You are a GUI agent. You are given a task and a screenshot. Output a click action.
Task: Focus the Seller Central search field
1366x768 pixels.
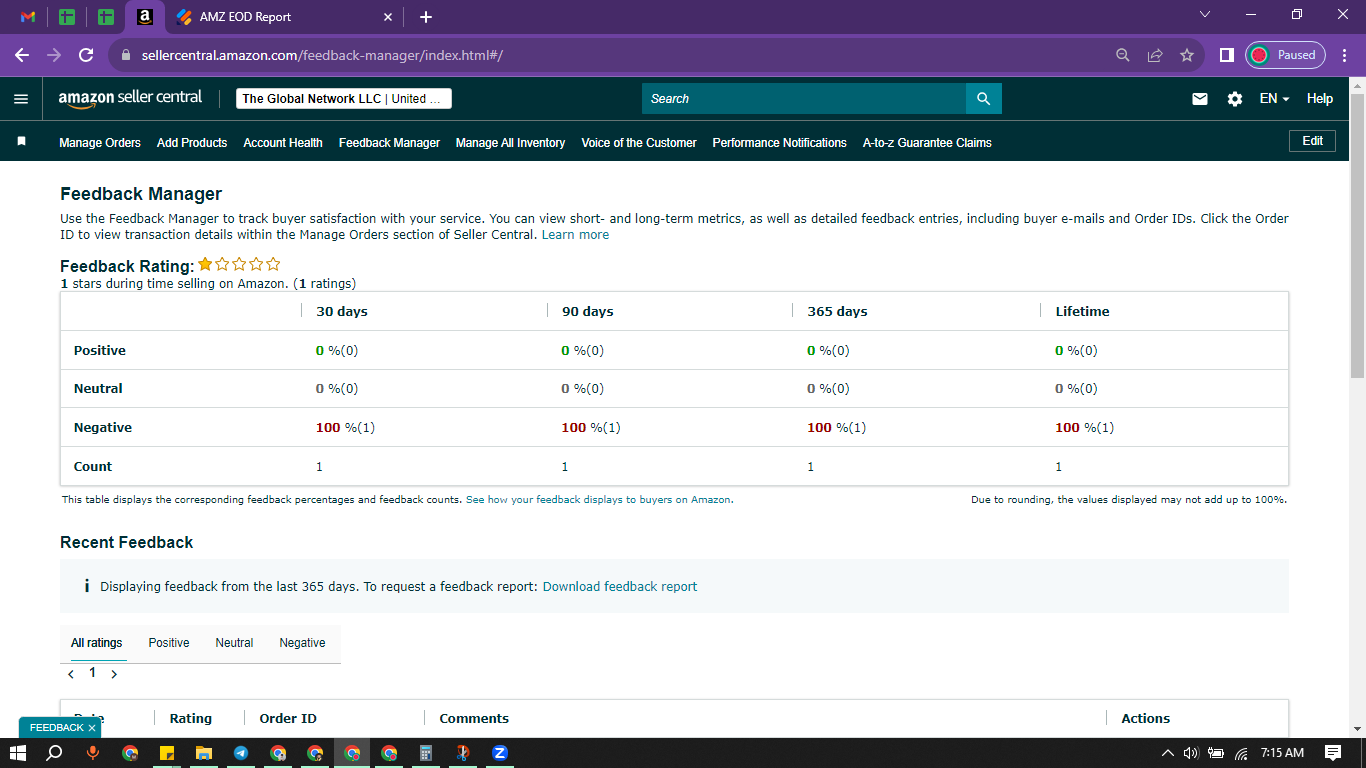tap(804, 99)
